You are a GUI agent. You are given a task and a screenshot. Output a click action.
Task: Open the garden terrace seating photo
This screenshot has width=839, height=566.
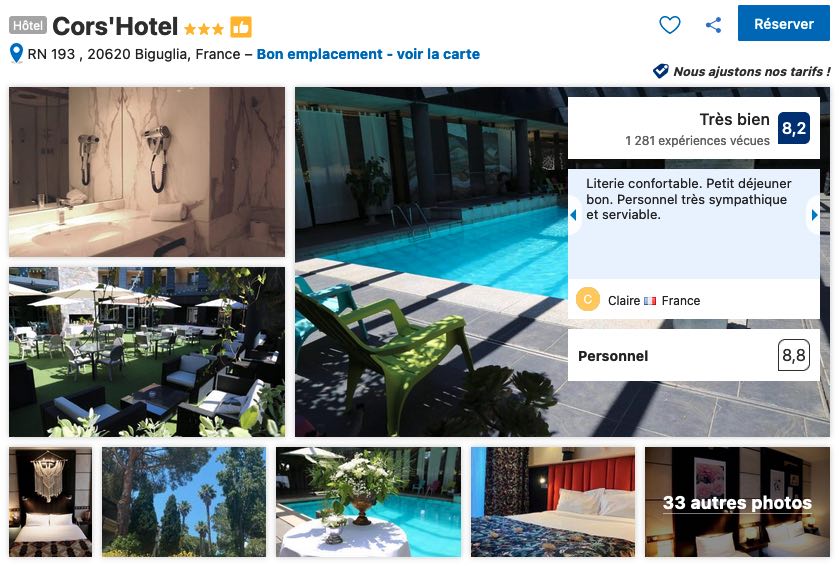pos(147,352)
